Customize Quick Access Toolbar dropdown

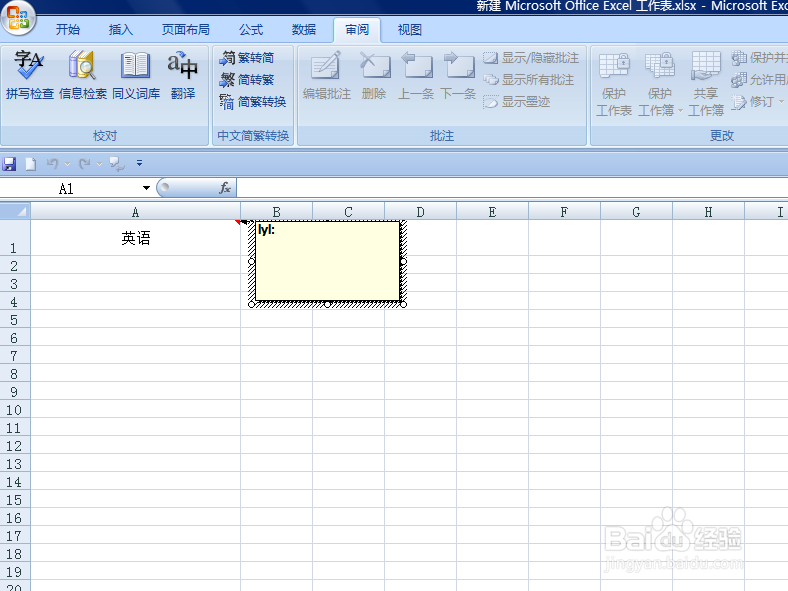click(139, 163)
